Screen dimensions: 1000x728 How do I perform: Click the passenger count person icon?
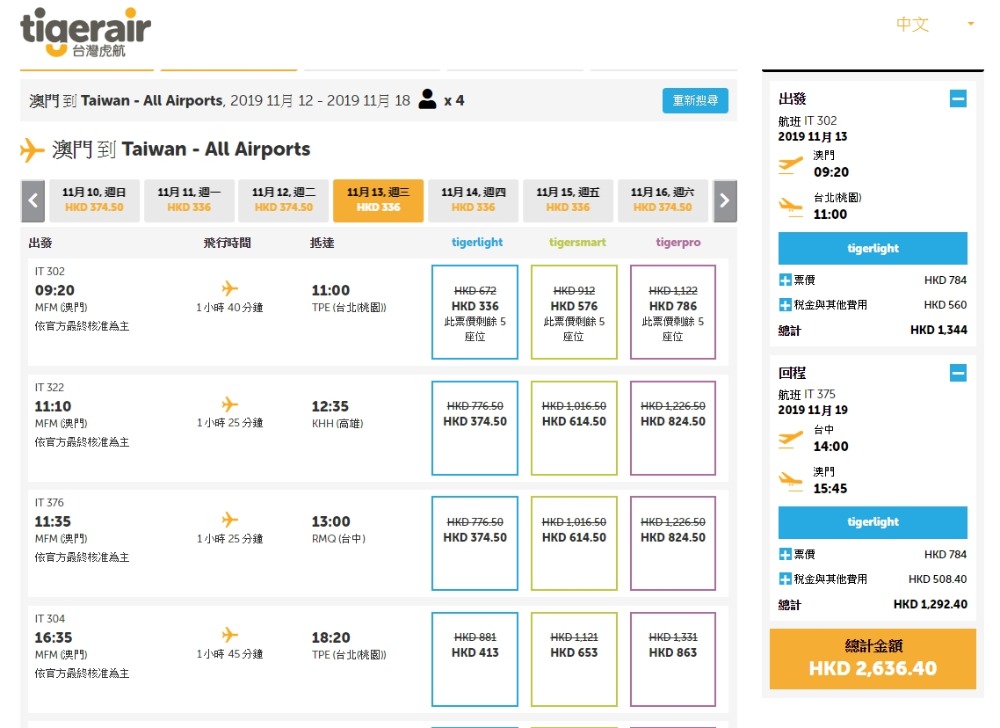[428, 100]
